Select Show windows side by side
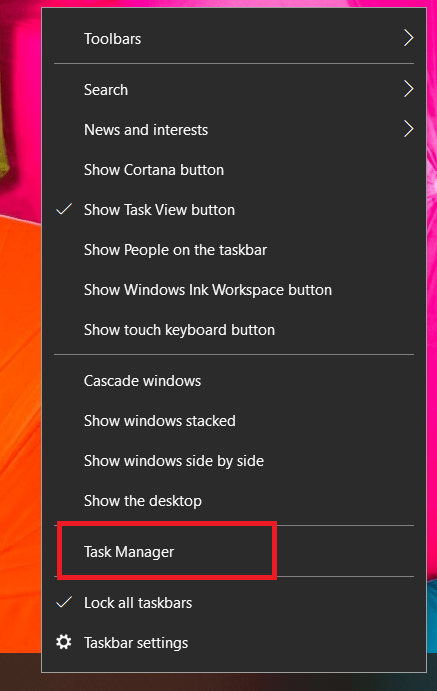This screenshot has height=691, width=437. (234, 461)
